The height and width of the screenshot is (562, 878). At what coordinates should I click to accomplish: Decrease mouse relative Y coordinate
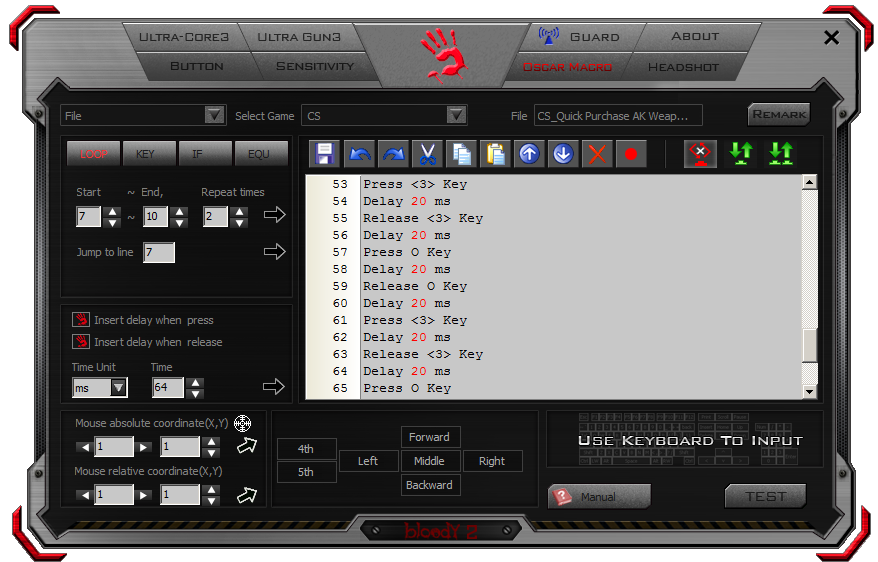[x=211, y=500]
